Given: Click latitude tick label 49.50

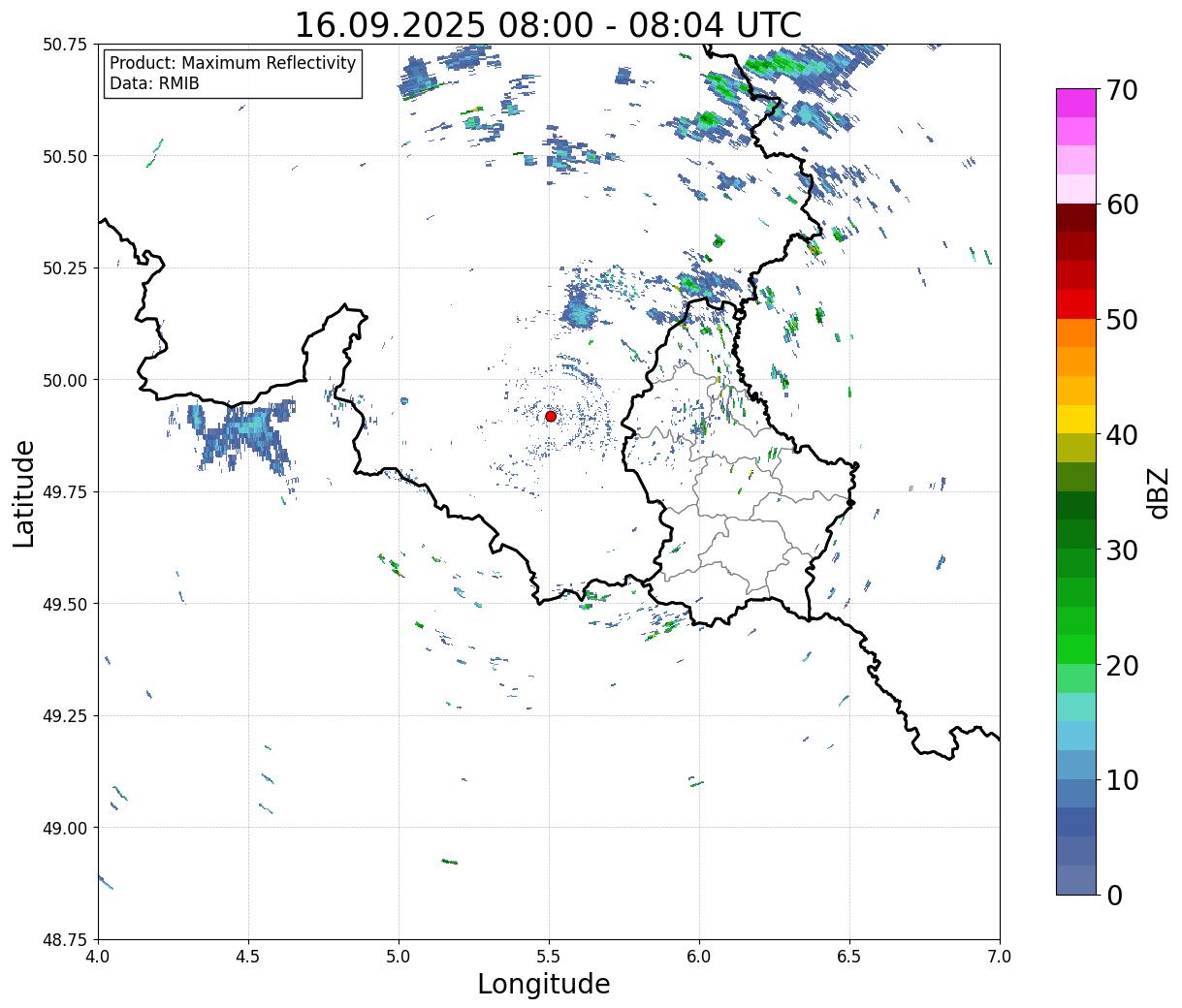Looking at the screenshot, I should point(65,604).
